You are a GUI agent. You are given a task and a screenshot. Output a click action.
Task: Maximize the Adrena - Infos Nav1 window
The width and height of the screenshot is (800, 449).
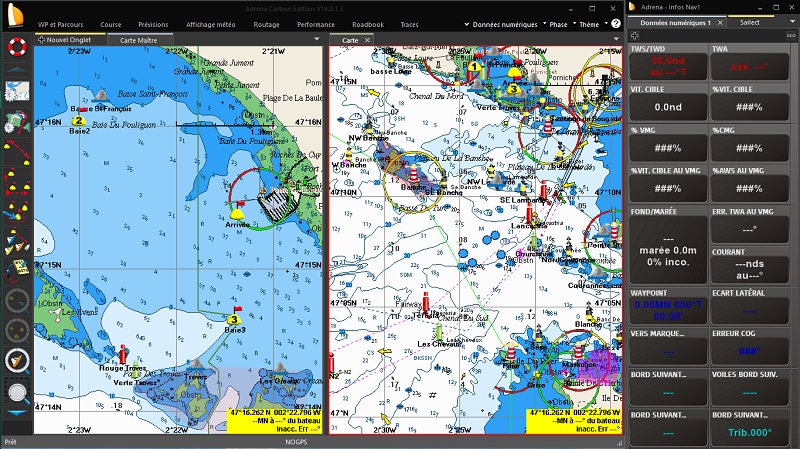coord(776,7)
